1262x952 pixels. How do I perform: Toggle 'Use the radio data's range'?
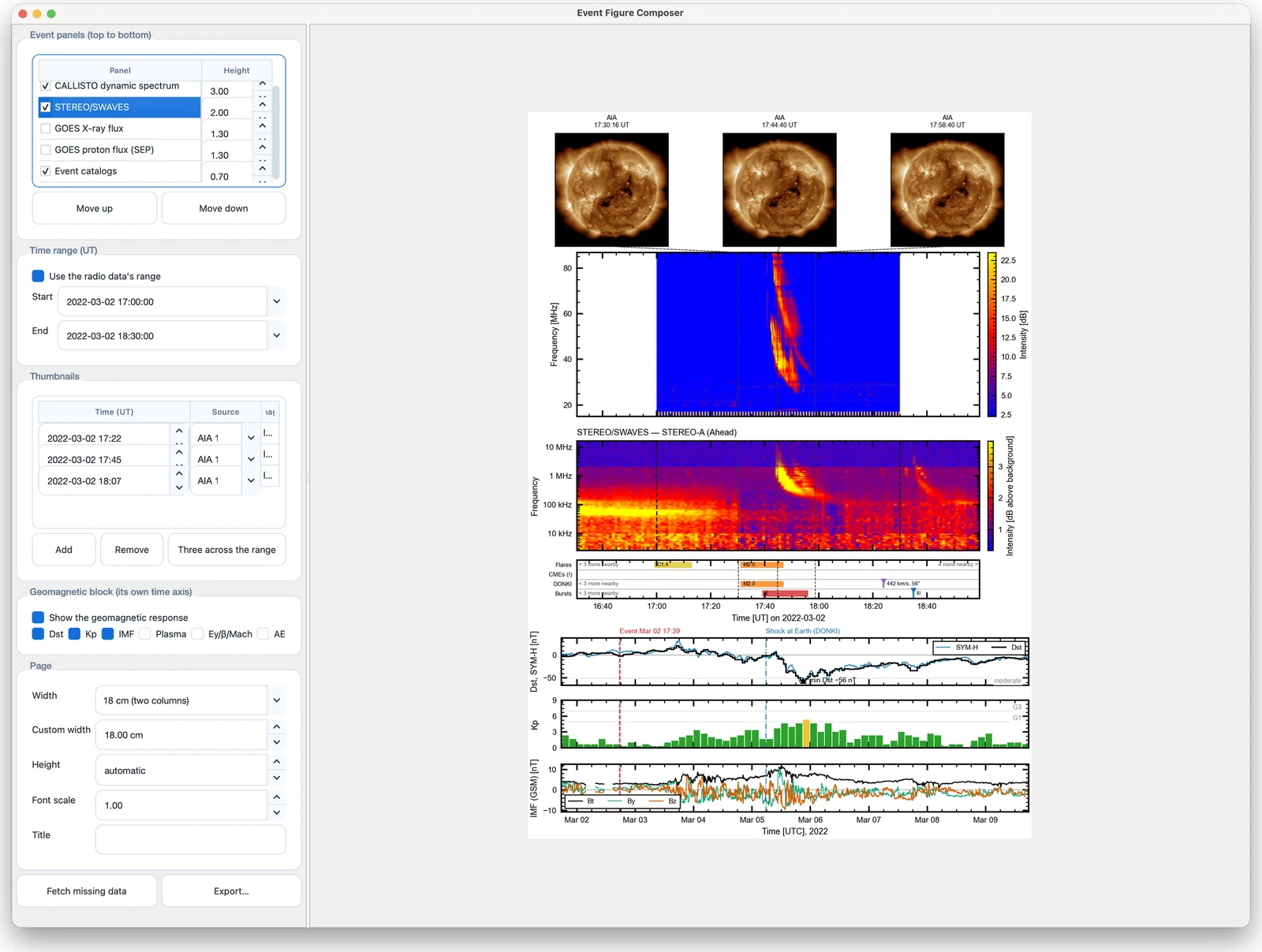pos(38,276)
